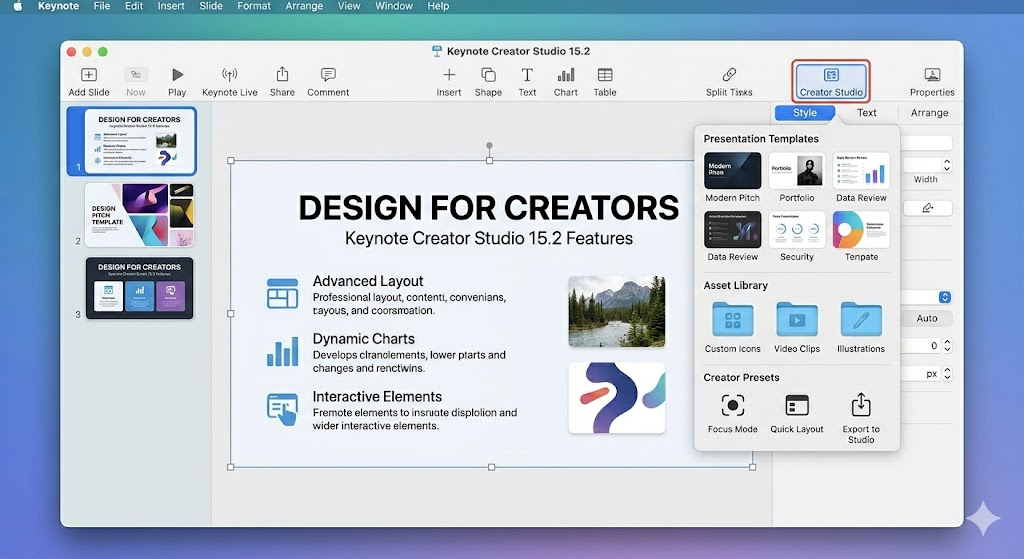Open the Illustrations asset folder

click(861, 319)
